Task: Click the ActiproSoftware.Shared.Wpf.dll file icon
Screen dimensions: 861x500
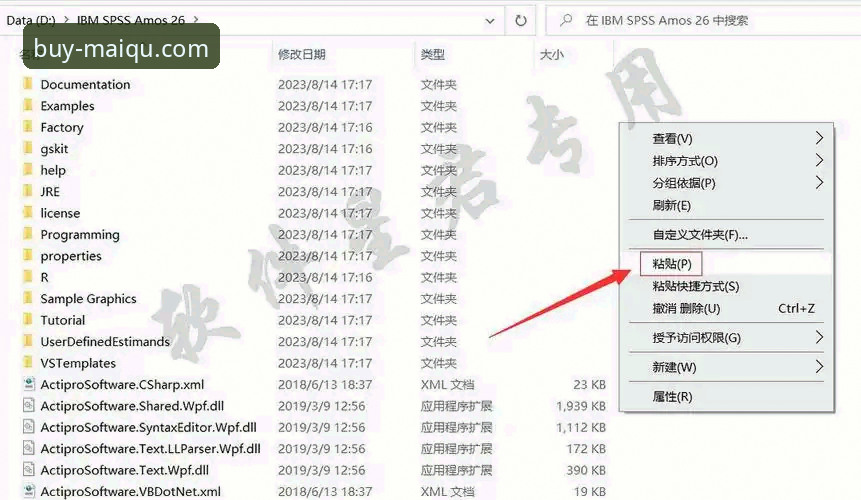Action: (x=29, y=406)
